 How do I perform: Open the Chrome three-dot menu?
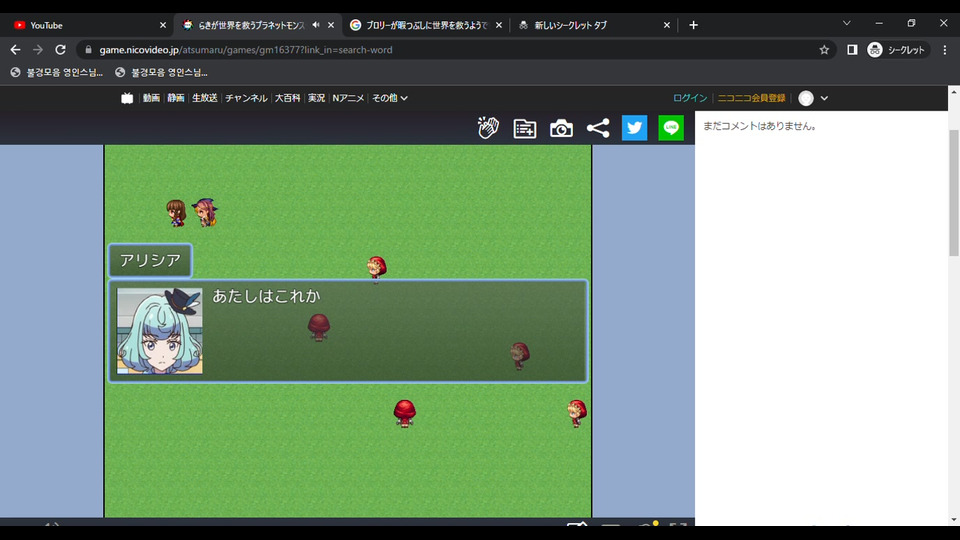(945, 50)
